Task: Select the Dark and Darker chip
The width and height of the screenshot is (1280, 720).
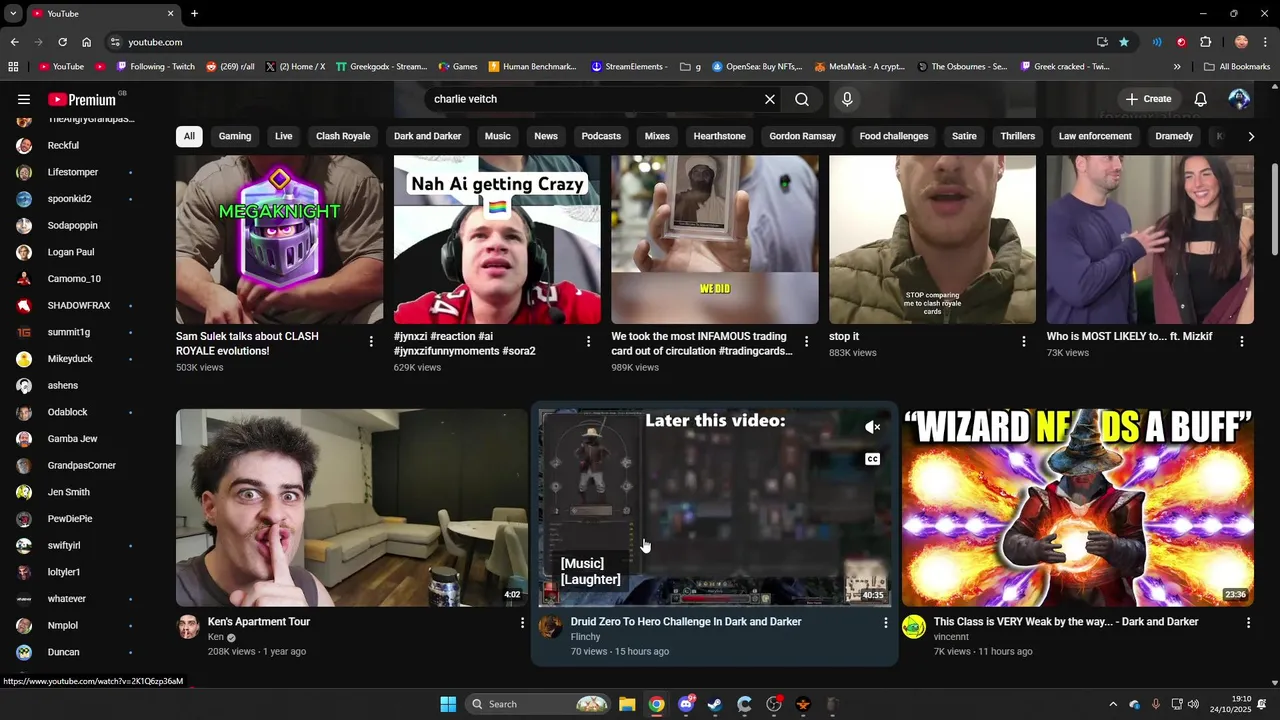Action: click(428, 136)
